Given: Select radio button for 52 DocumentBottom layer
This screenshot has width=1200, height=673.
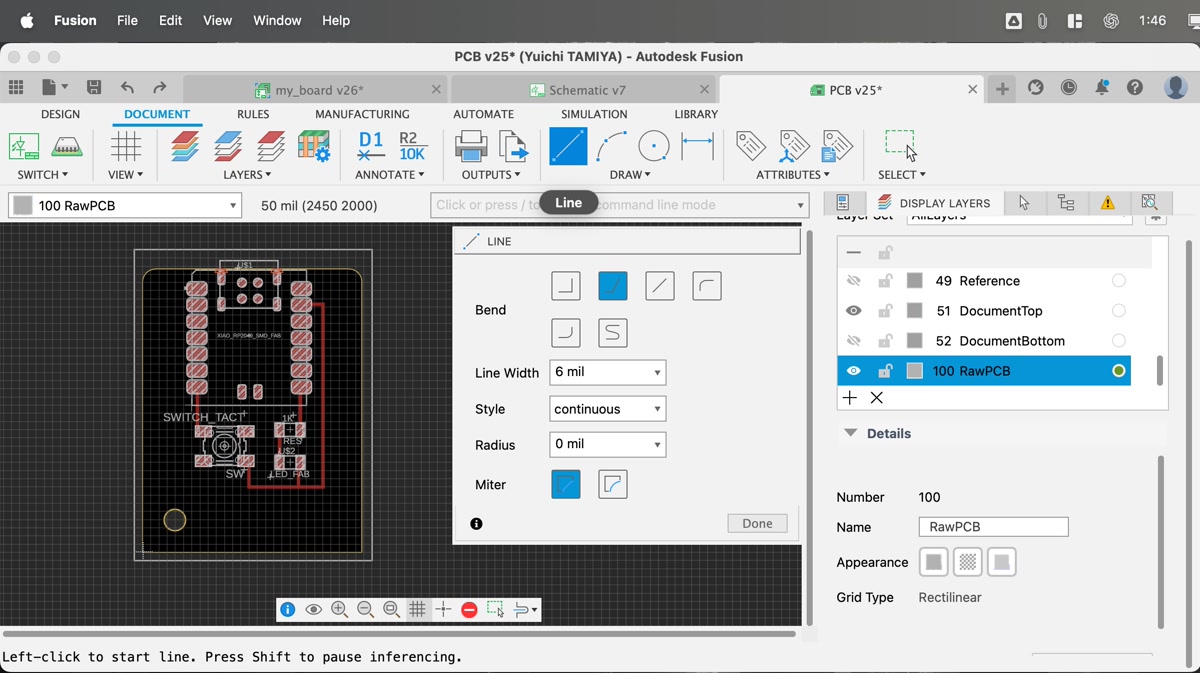Looking at the screenshot, I should pos(1119,341).
